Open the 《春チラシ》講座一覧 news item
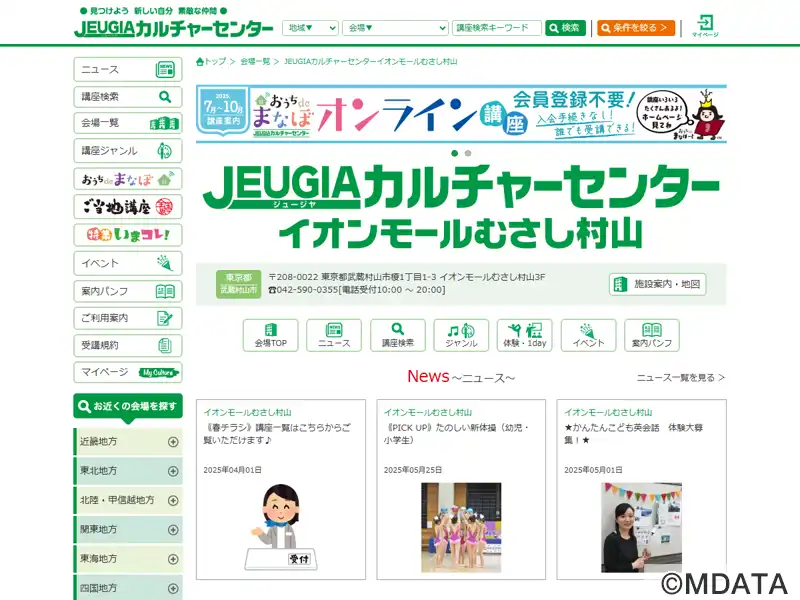Image resolution: width=800 pixels, height=600 pixels. pyautogui.click(x=277, y=434)
